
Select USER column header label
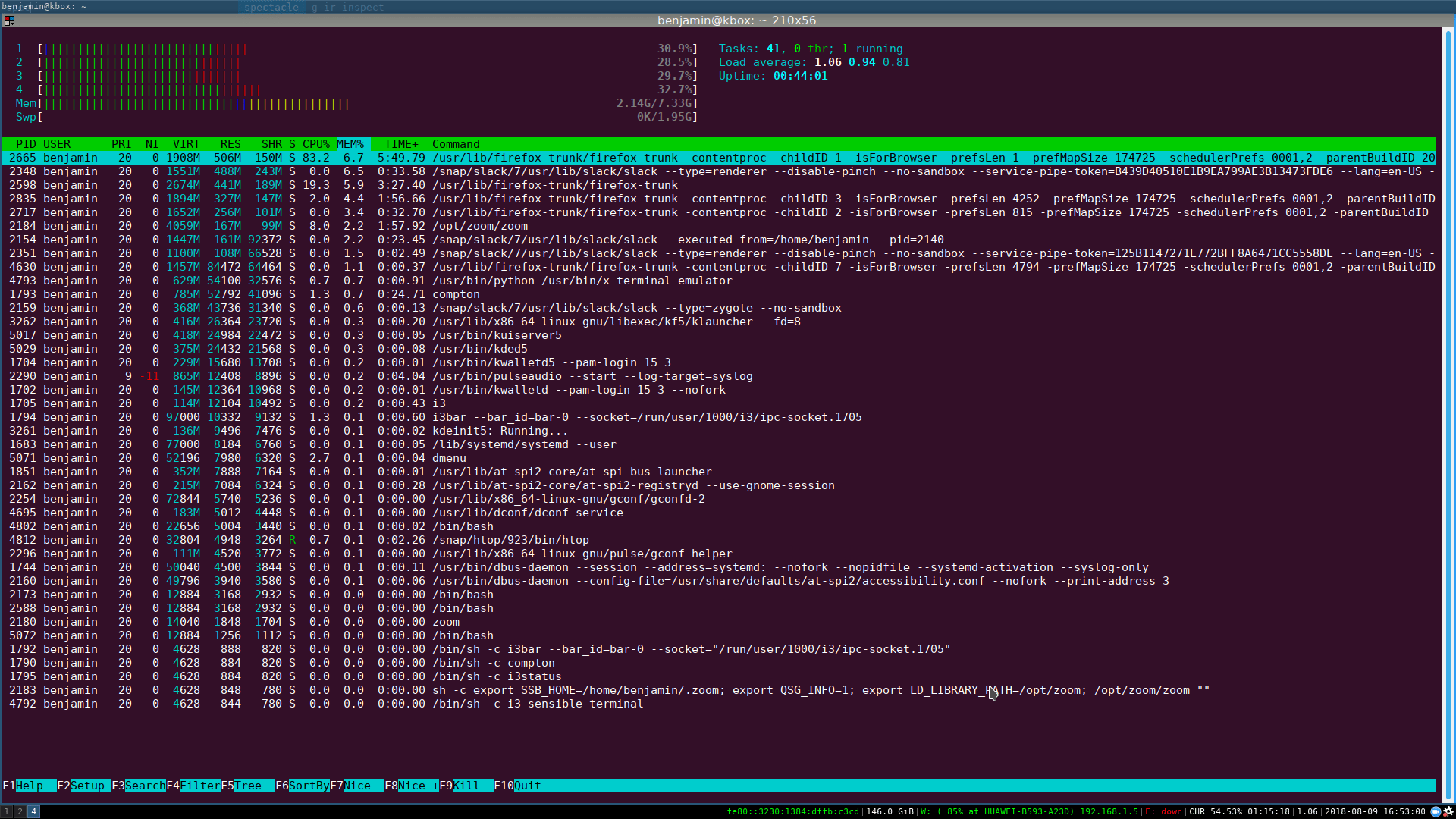(x=56, y=144)
